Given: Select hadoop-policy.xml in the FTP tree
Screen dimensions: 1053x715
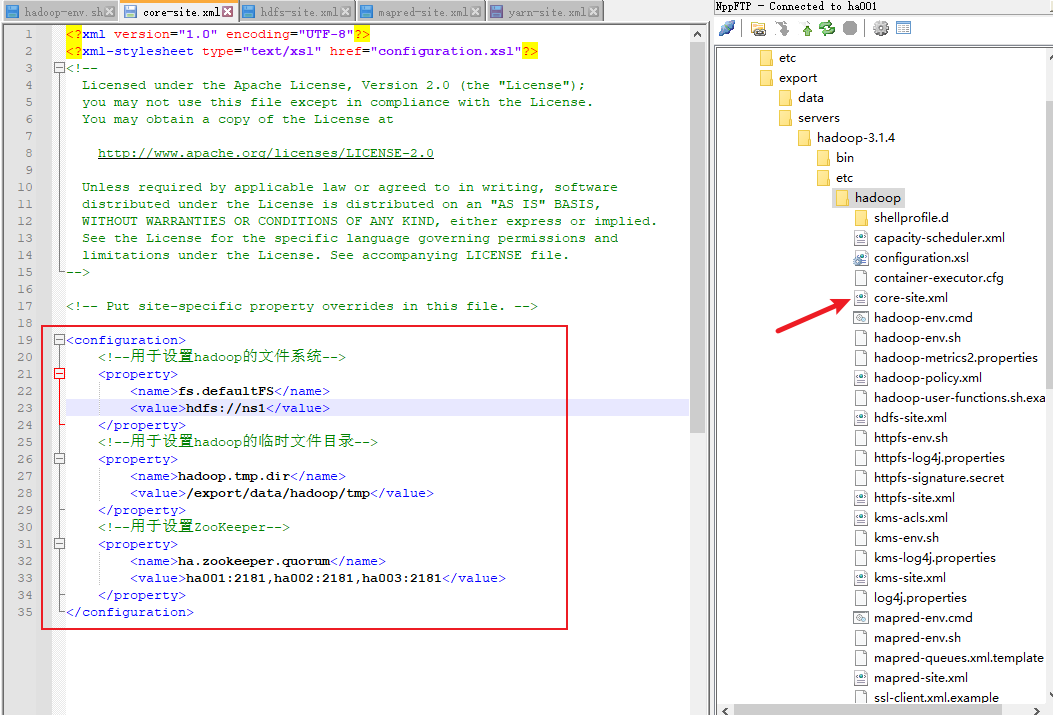Looking at the screenshot, I should 927,377.
